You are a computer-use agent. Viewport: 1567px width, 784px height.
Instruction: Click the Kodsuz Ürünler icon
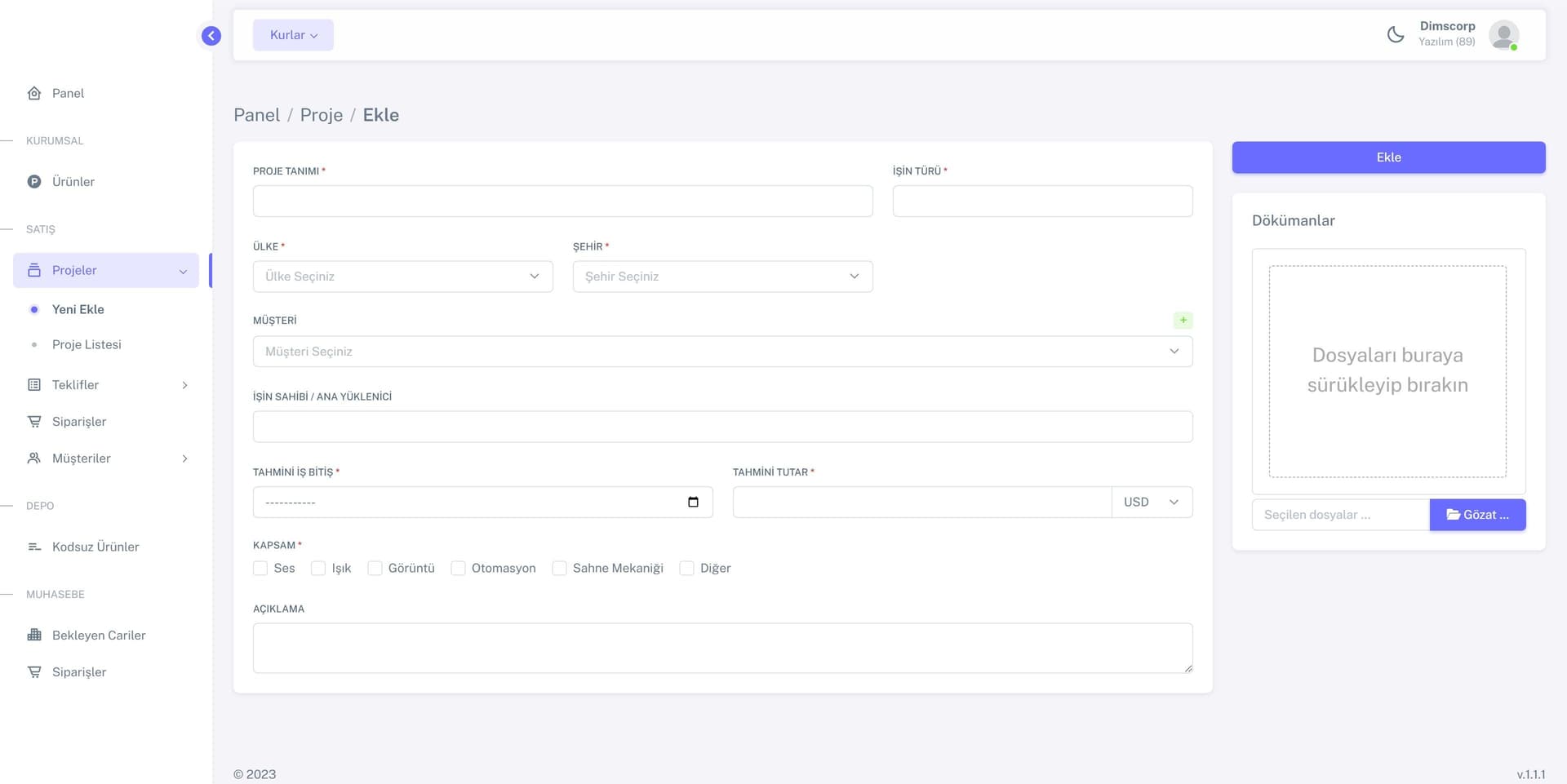[x=33, y=547]
